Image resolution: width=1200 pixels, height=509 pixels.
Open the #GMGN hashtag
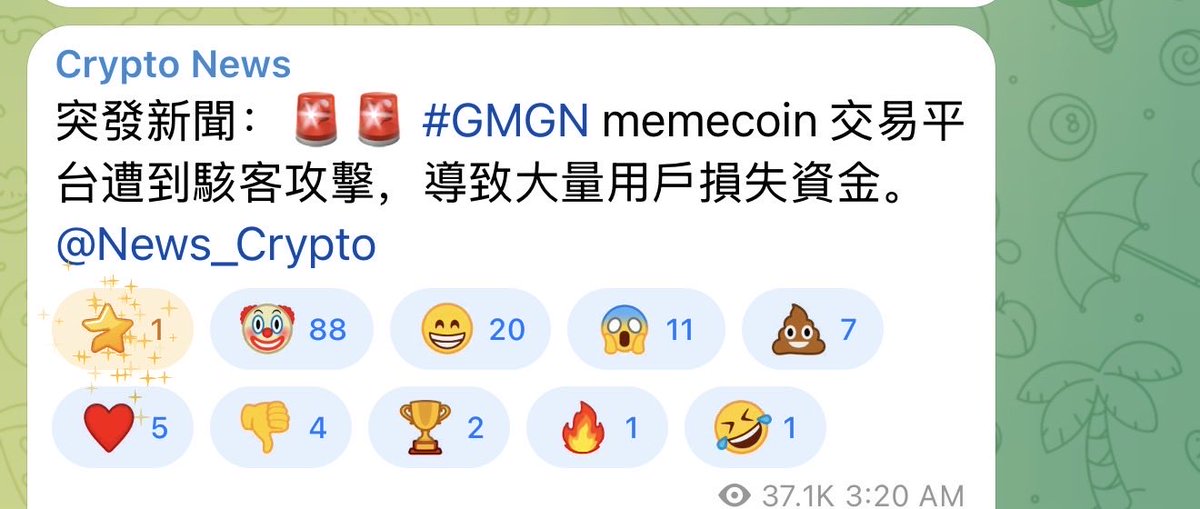tap(509, 125)
